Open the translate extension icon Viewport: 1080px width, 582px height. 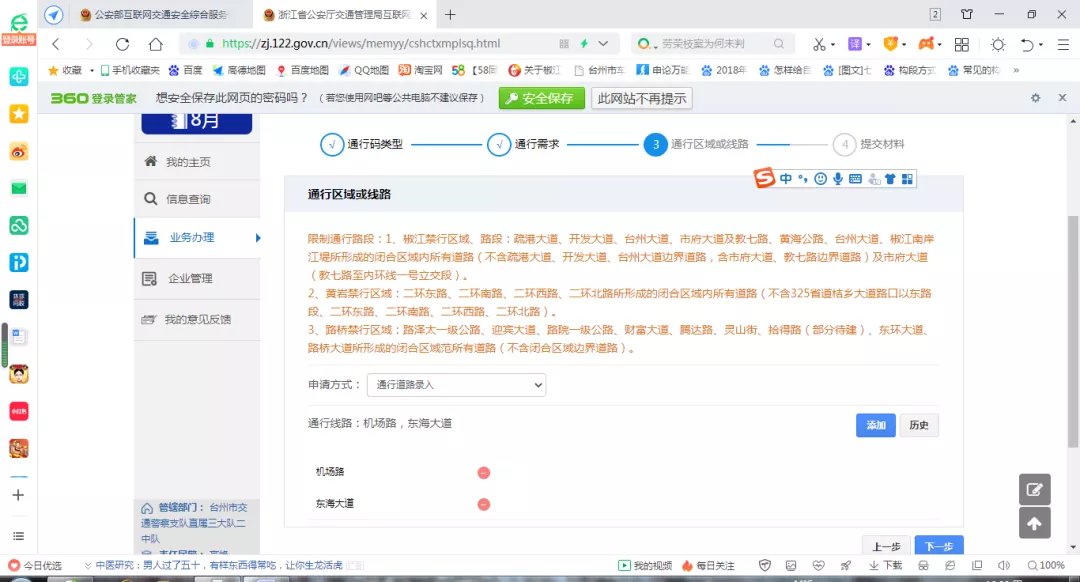tap(855, 44)
